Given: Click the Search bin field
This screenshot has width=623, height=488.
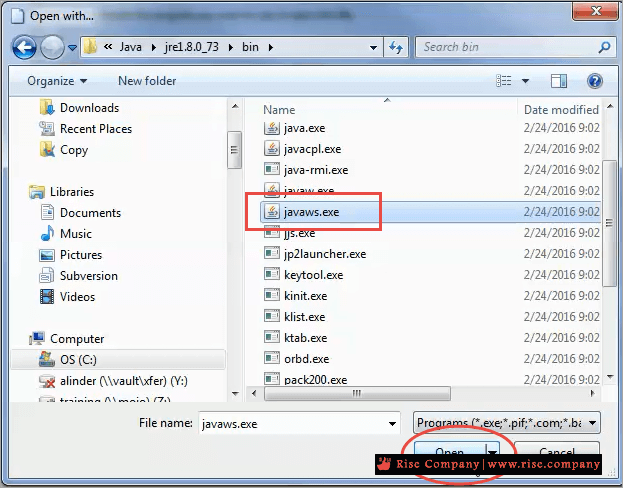Looking at the screenshot, I should (x=517, y=47).
